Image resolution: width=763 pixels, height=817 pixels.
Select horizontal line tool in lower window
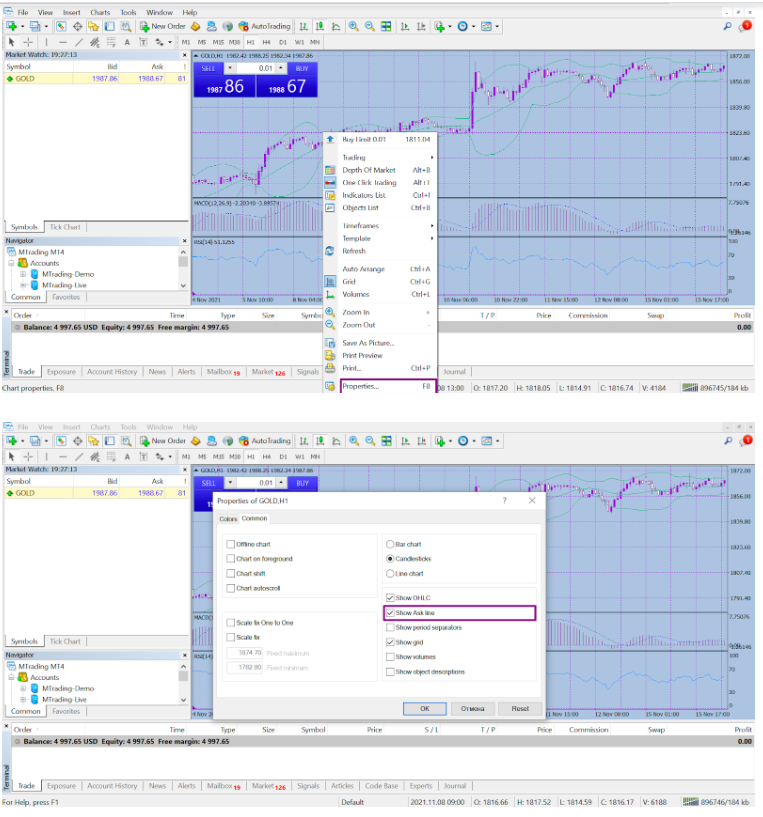[63, 456]
